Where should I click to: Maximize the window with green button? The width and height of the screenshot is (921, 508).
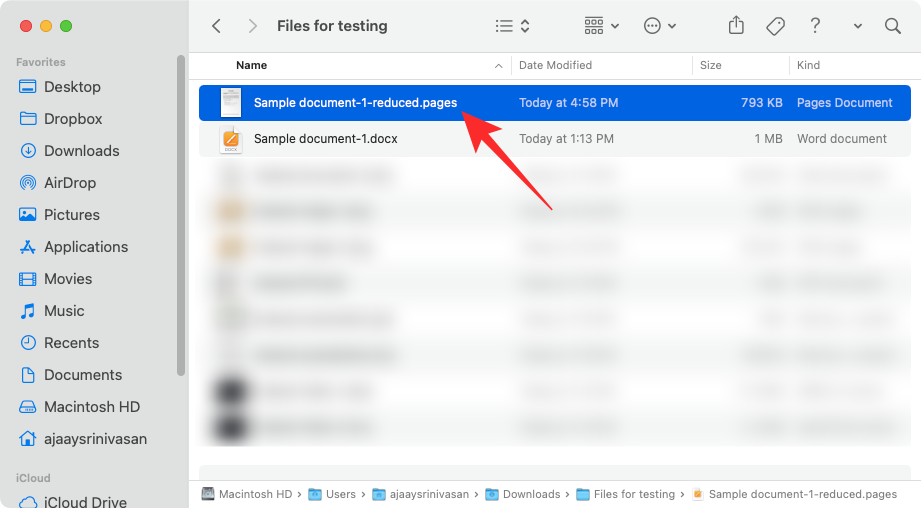(66, 26)
